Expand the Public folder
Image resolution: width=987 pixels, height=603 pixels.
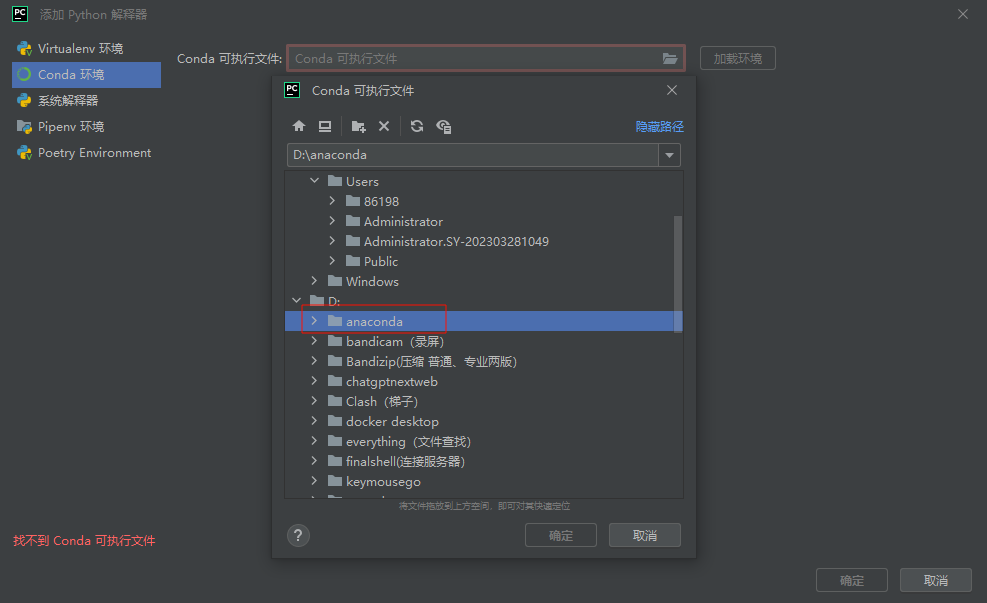click(332, 261)
